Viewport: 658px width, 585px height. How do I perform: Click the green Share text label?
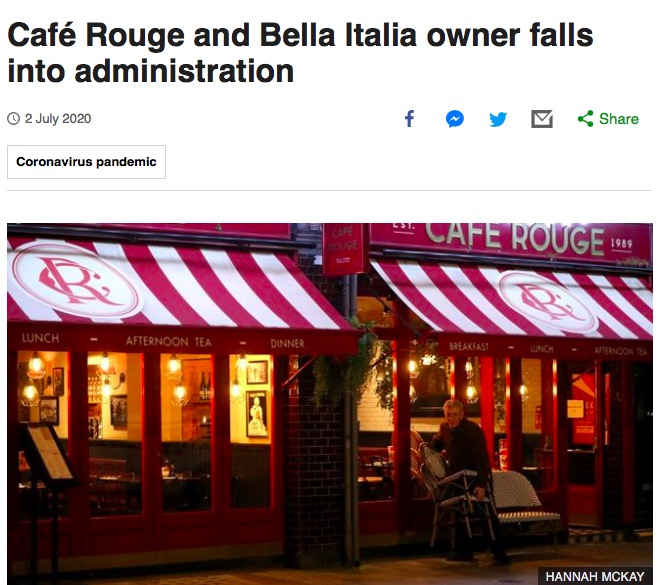coord(619,119)
